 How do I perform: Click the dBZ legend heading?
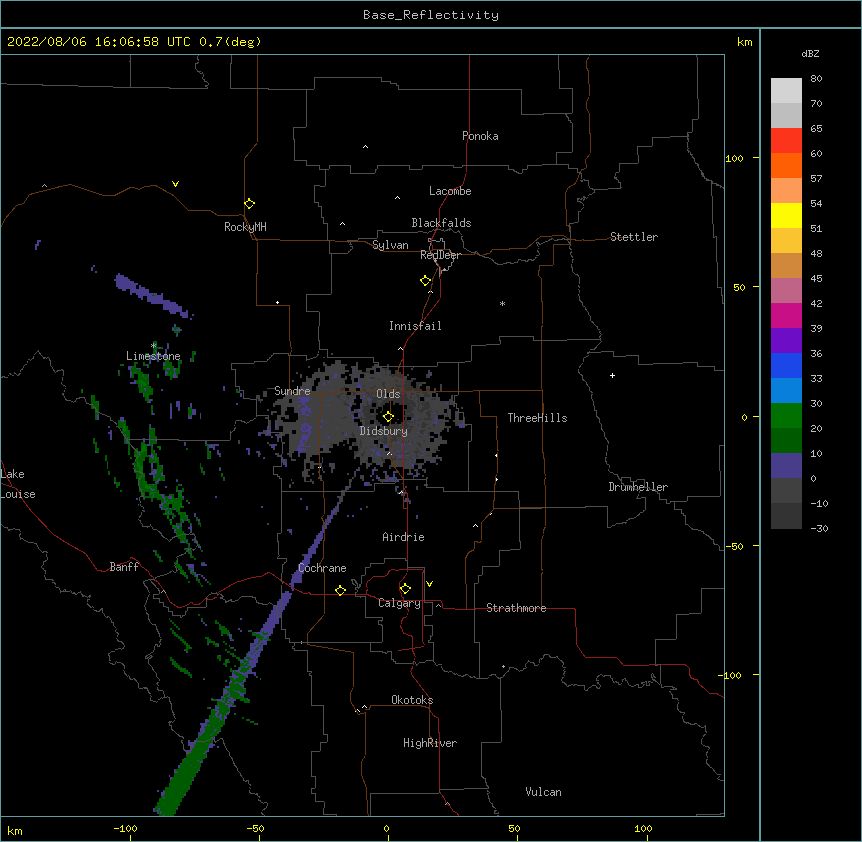810,53
